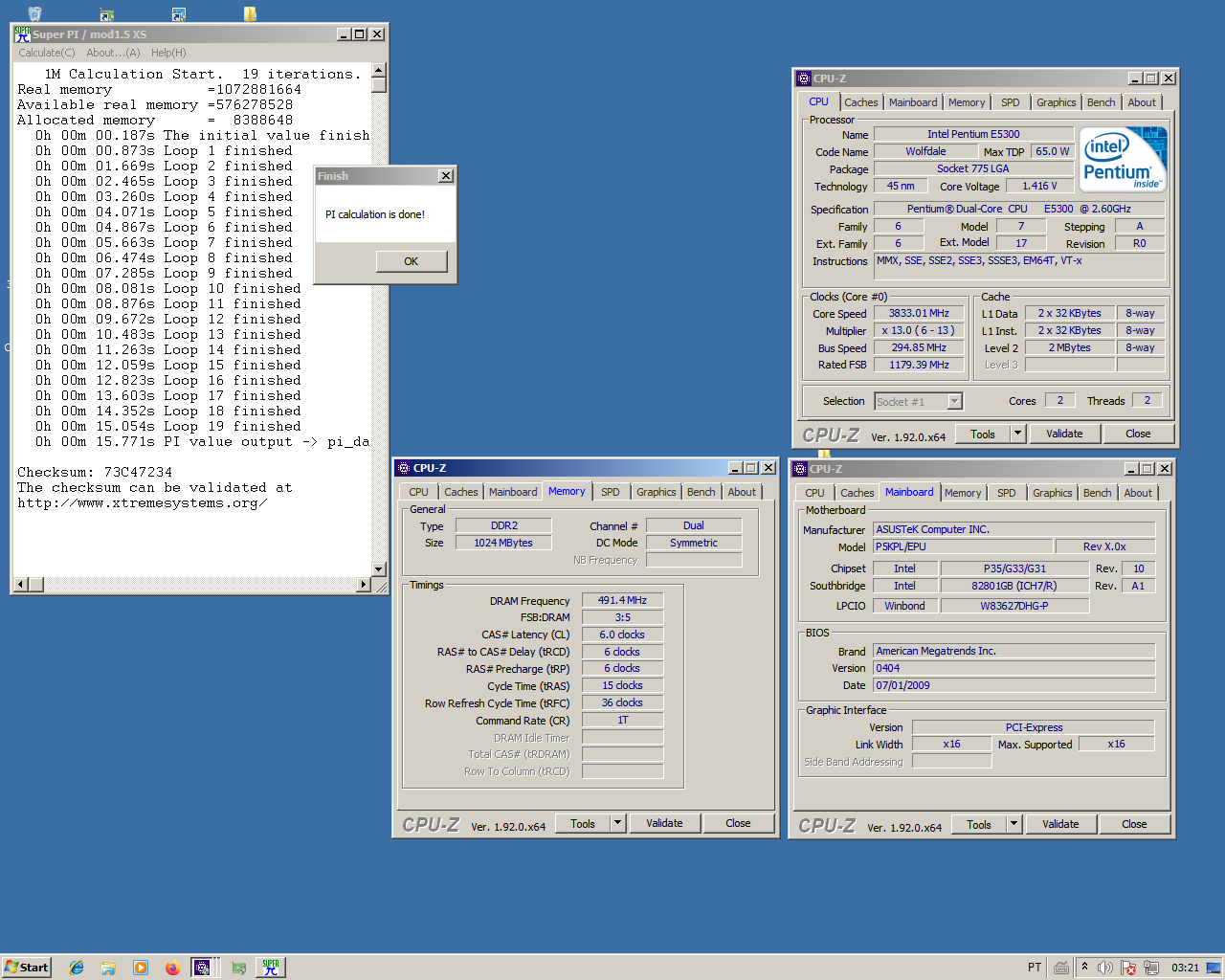1225x980 pixels.
Task: Click the Core Speed value 3833.01 MHz
Action: coord(919,313)
